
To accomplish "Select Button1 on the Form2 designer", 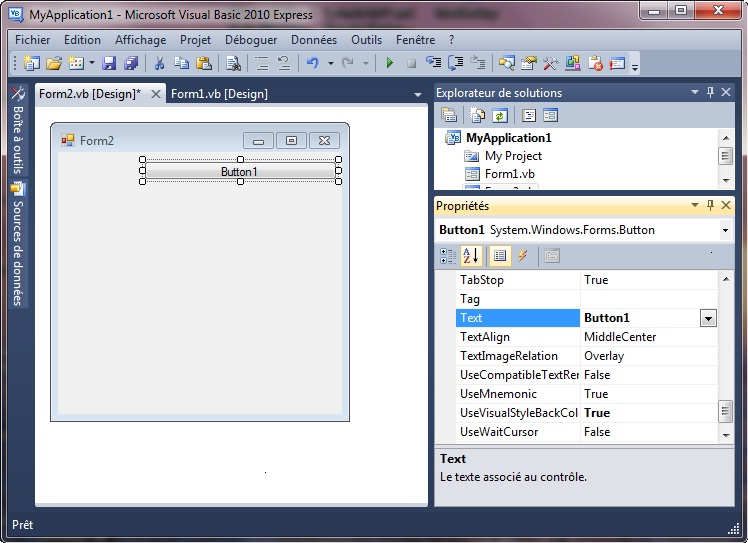I will coord(240,171).
